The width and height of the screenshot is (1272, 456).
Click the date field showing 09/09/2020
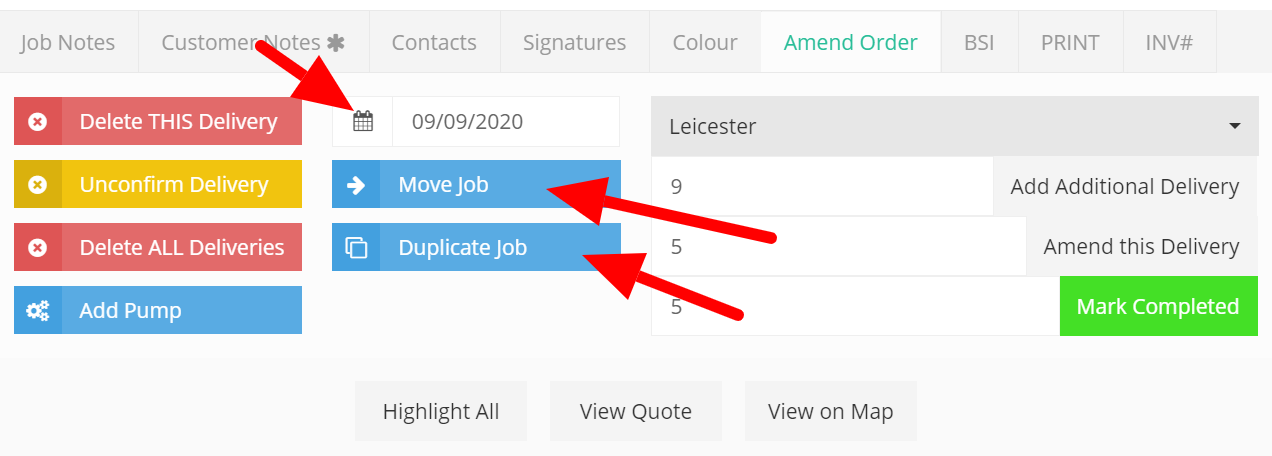point(506,122)
